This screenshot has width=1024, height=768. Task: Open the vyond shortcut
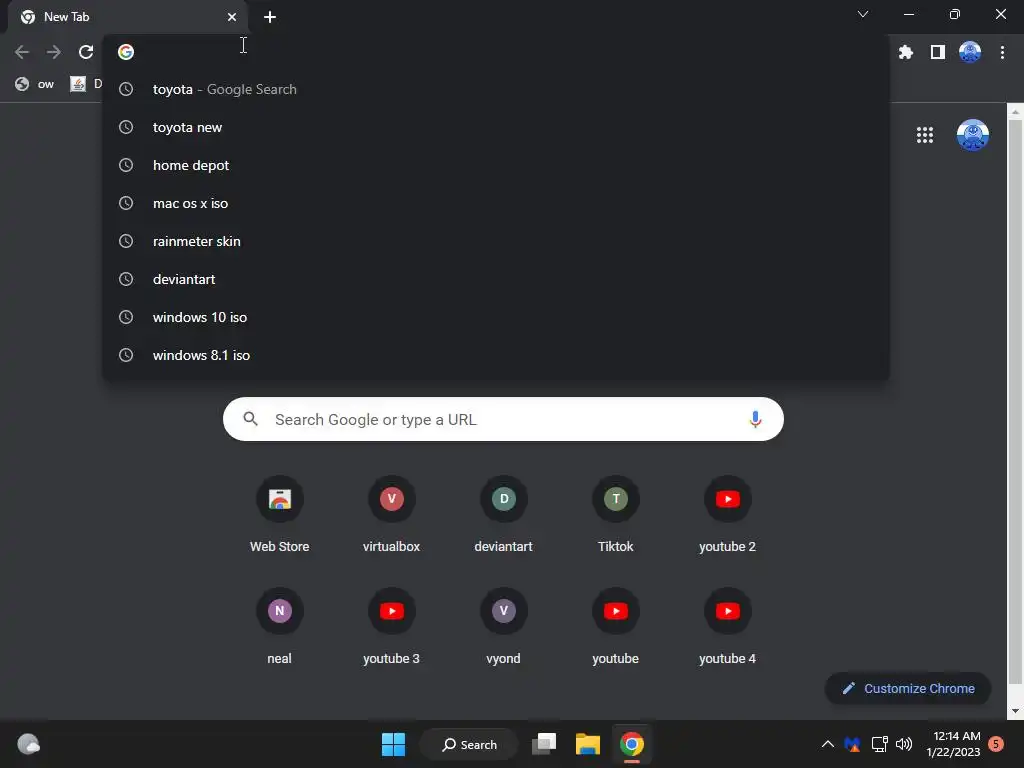point(504,628)
